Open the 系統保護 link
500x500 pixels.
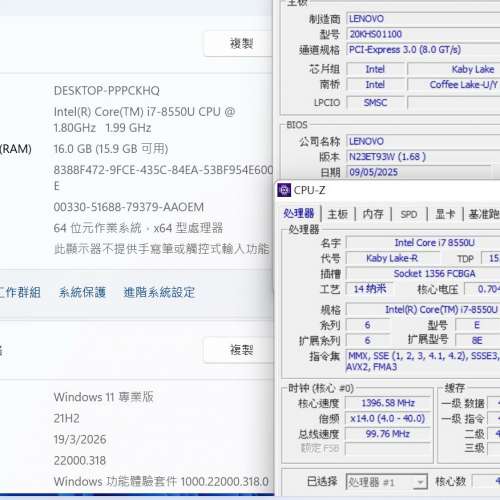coord(82,293)
